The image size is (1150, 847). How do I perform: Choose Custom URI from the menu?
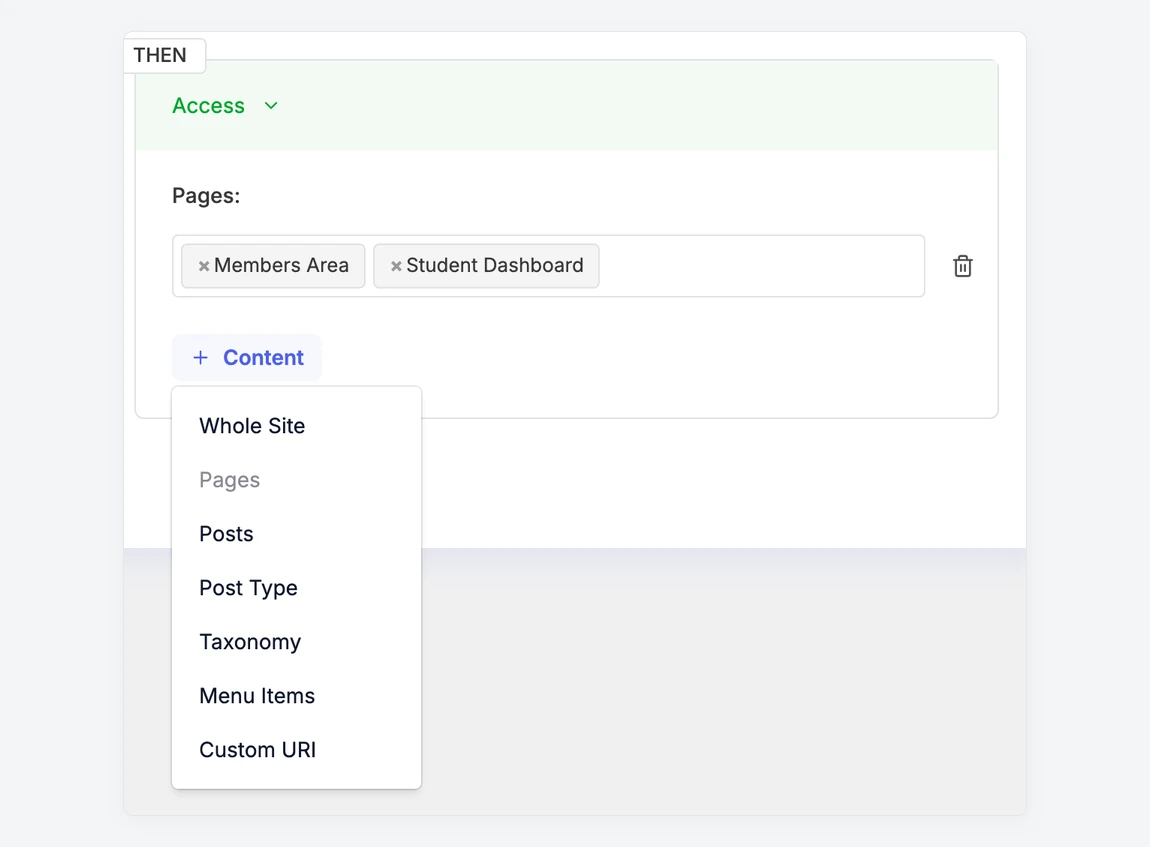pos(296,749)
